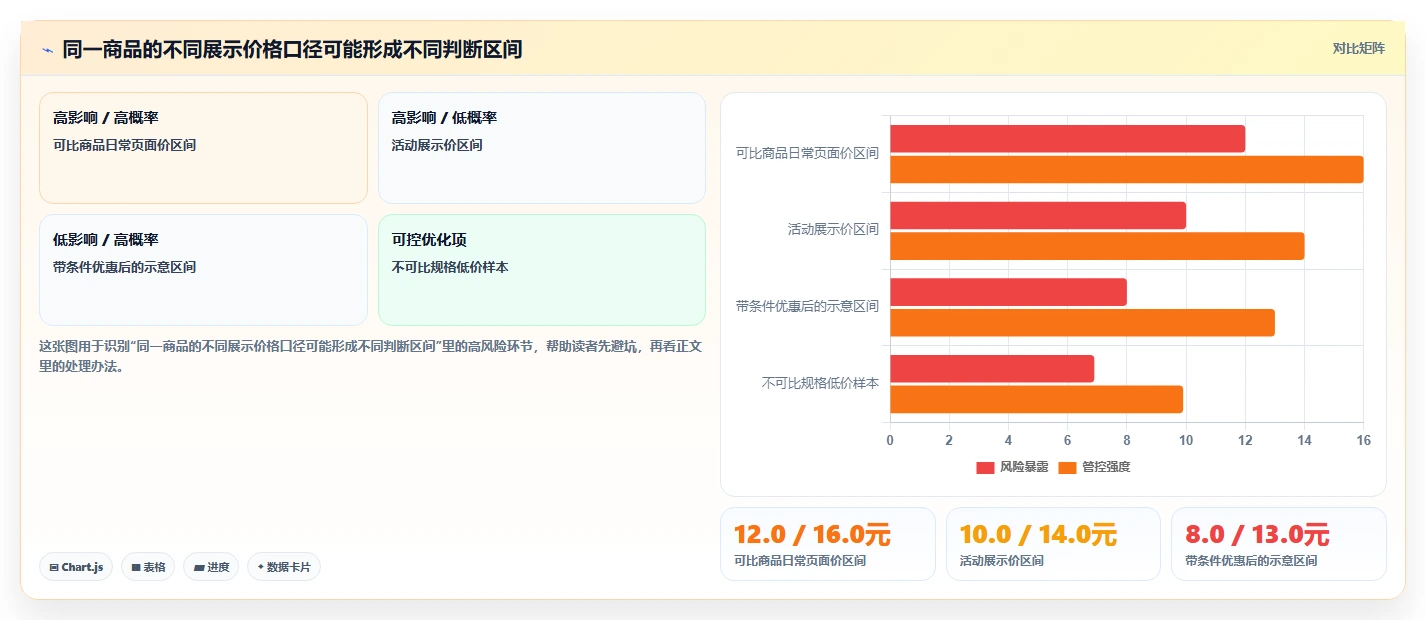Click the 对比矩阵 label in the header
Viewport: 1426px width, 620px height.
1359,48
